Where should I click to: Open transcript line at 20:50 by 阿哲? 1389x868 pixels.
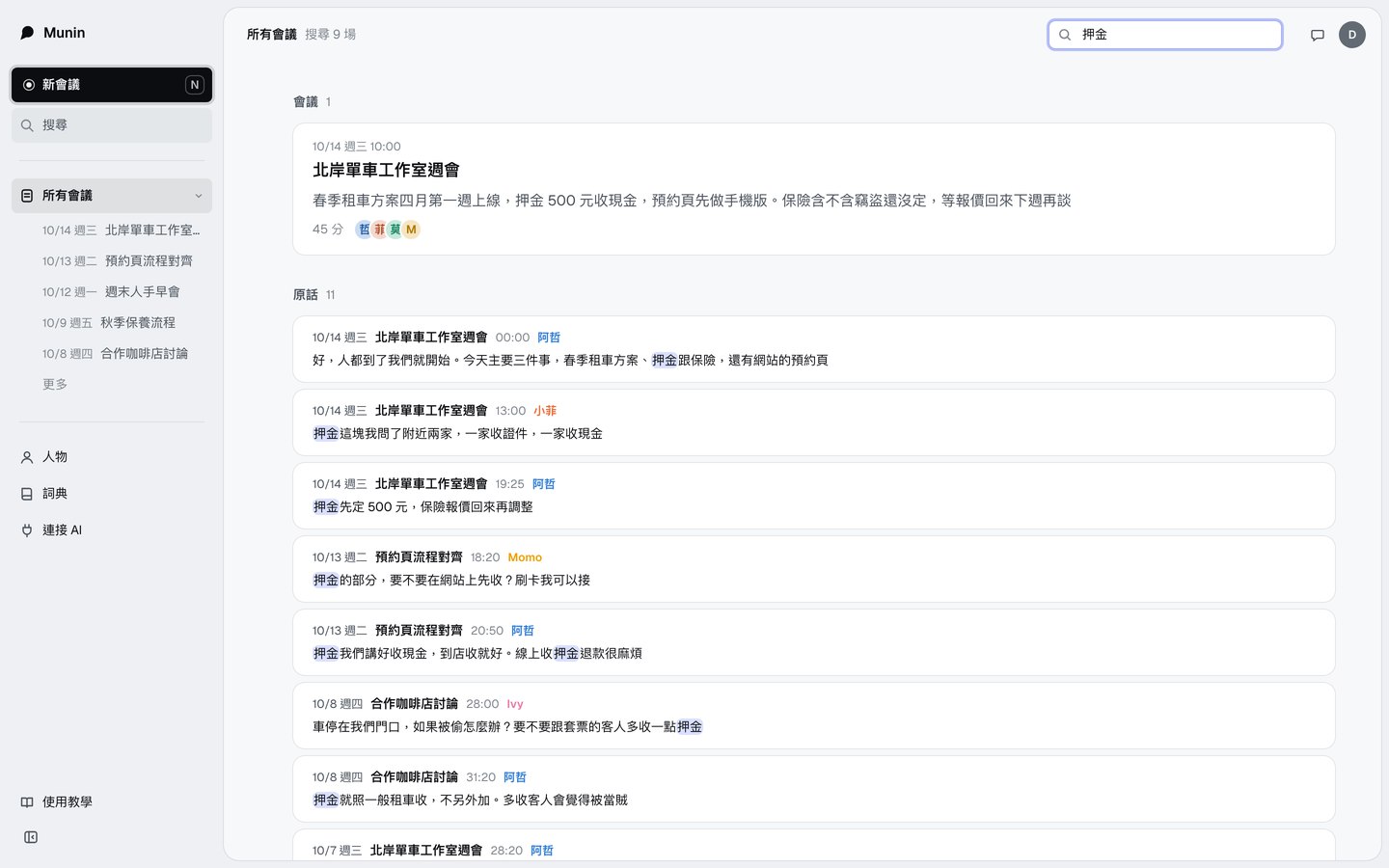click(814, 642)
